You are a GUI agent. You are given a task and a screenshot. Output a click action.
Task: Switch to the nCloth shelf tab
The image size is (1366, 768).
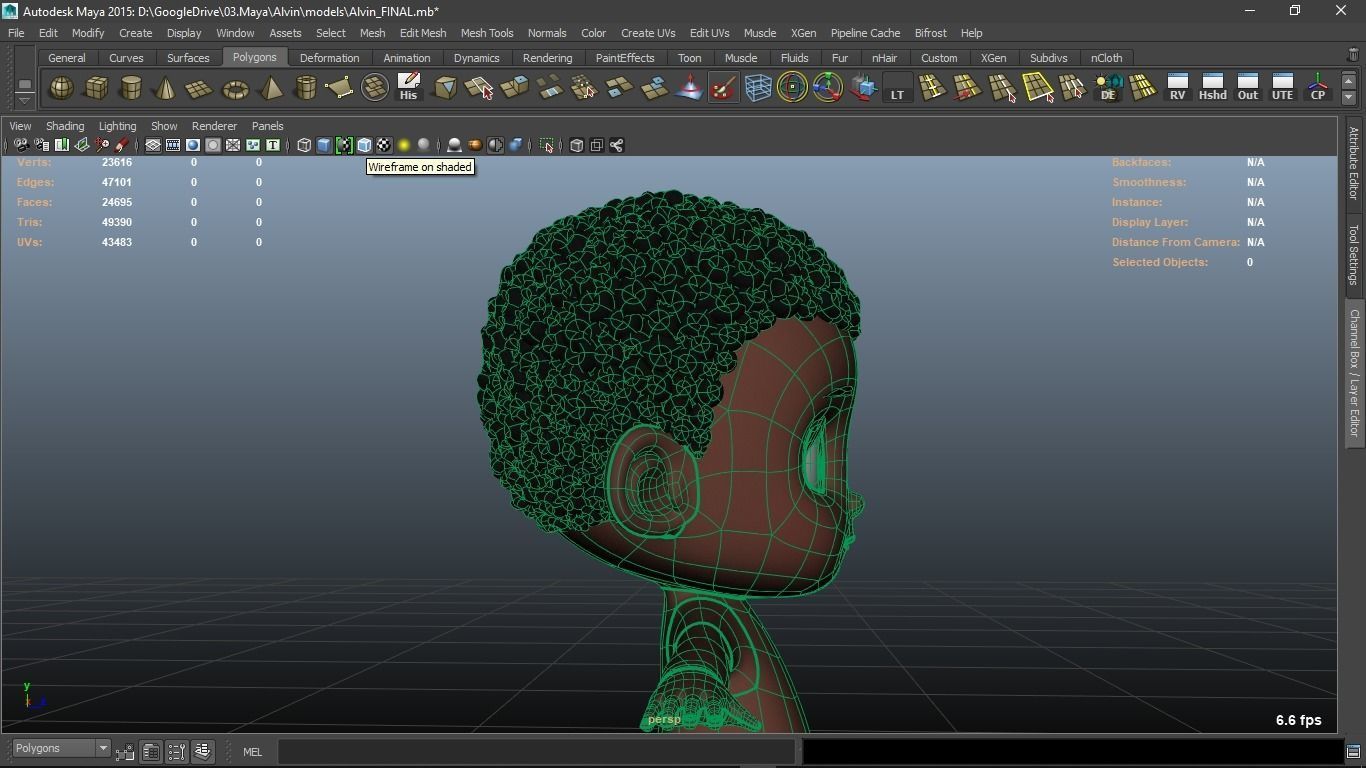click(x=1106, y=58)
